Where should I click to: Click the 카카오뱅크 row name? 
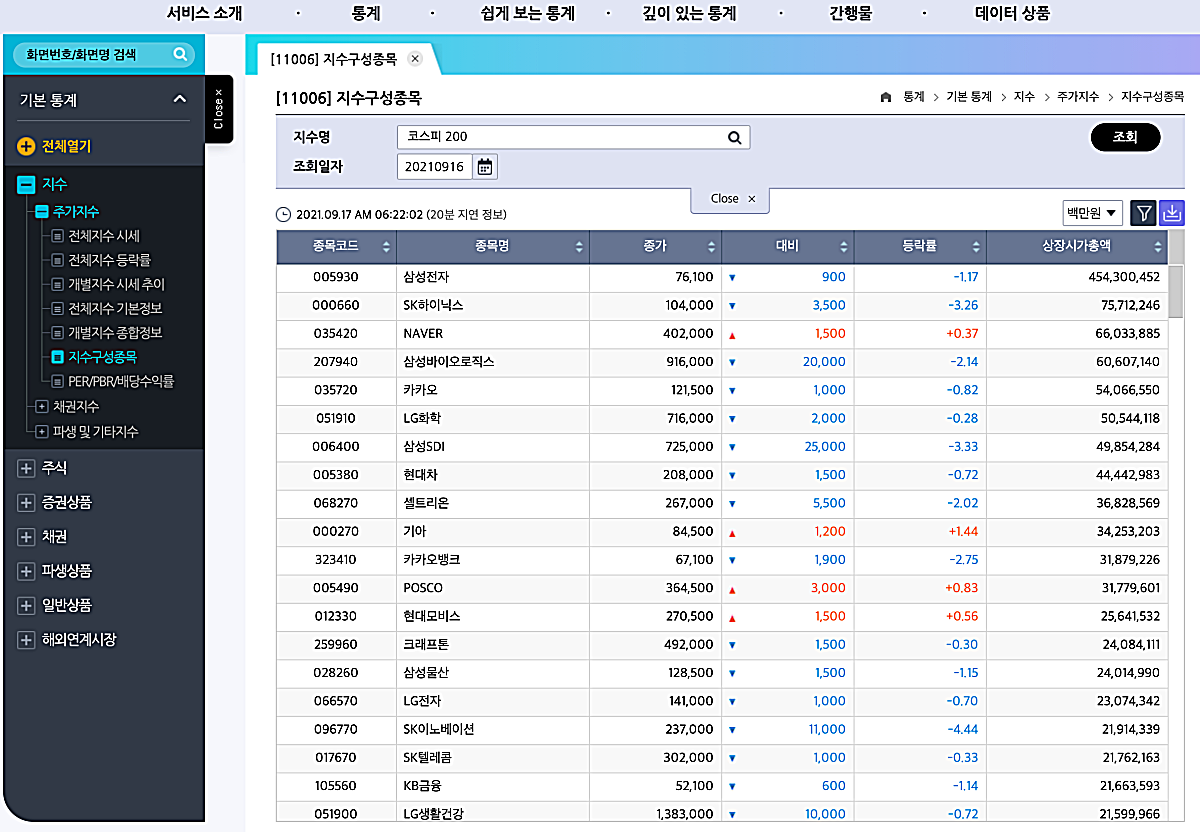pyautogui.click(x=432, y=560)
